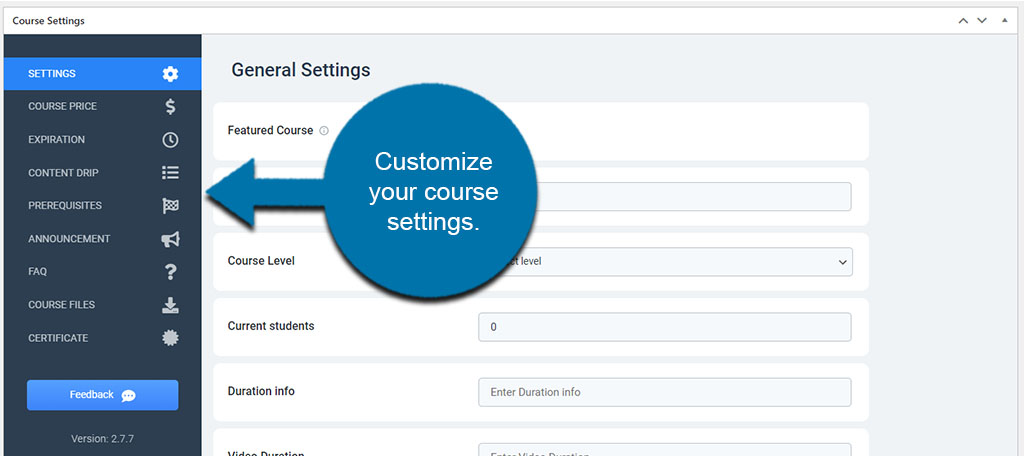Open the Settings tab
Screen dimensions: 1024x456
click(x=103, y=74)
